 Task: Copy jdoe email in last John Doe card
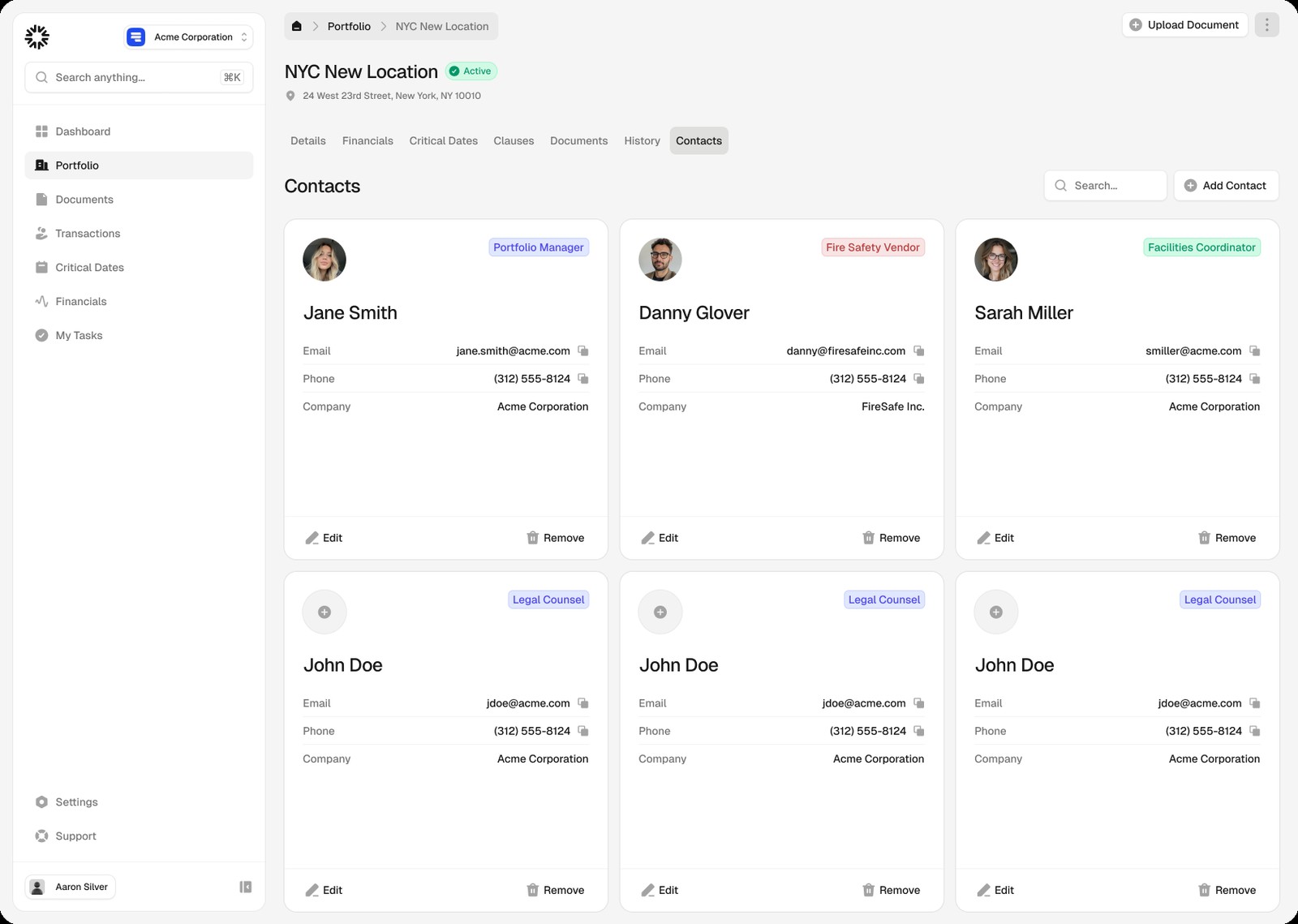tap(1255, 703)
